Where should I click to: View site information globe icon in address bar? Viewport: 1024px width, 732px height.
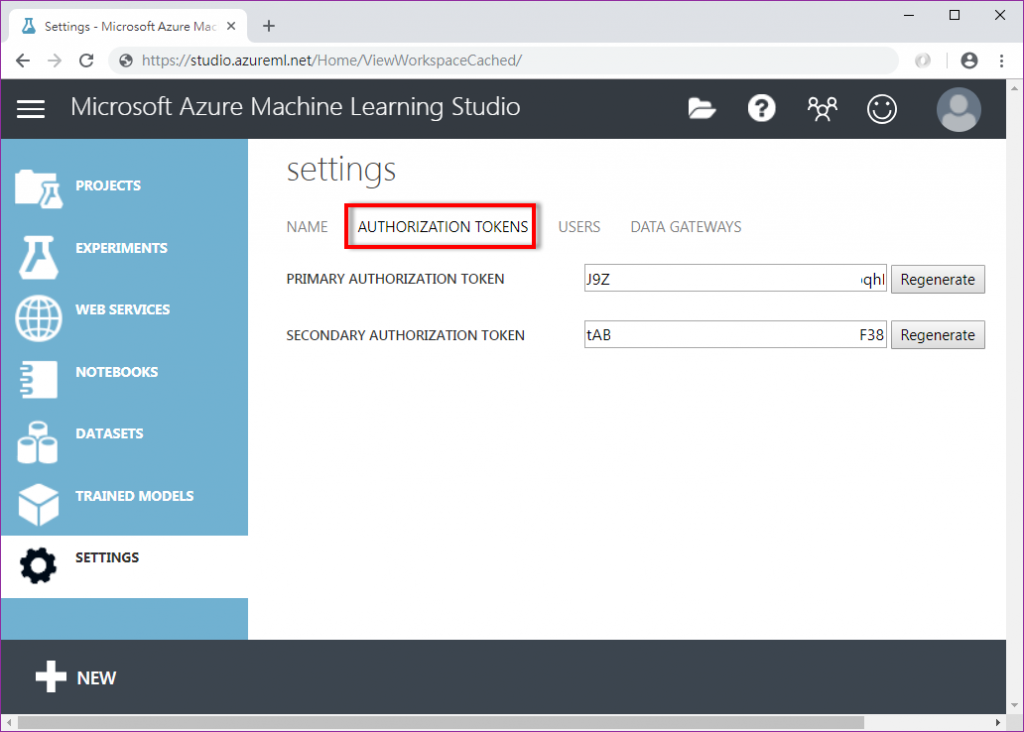click(x=126, y=61)
